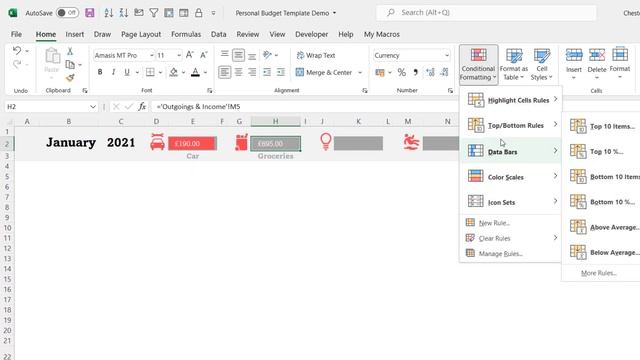Open Format as Table gallery
This screenshot has height=360, width=640.
coord(513,64)
